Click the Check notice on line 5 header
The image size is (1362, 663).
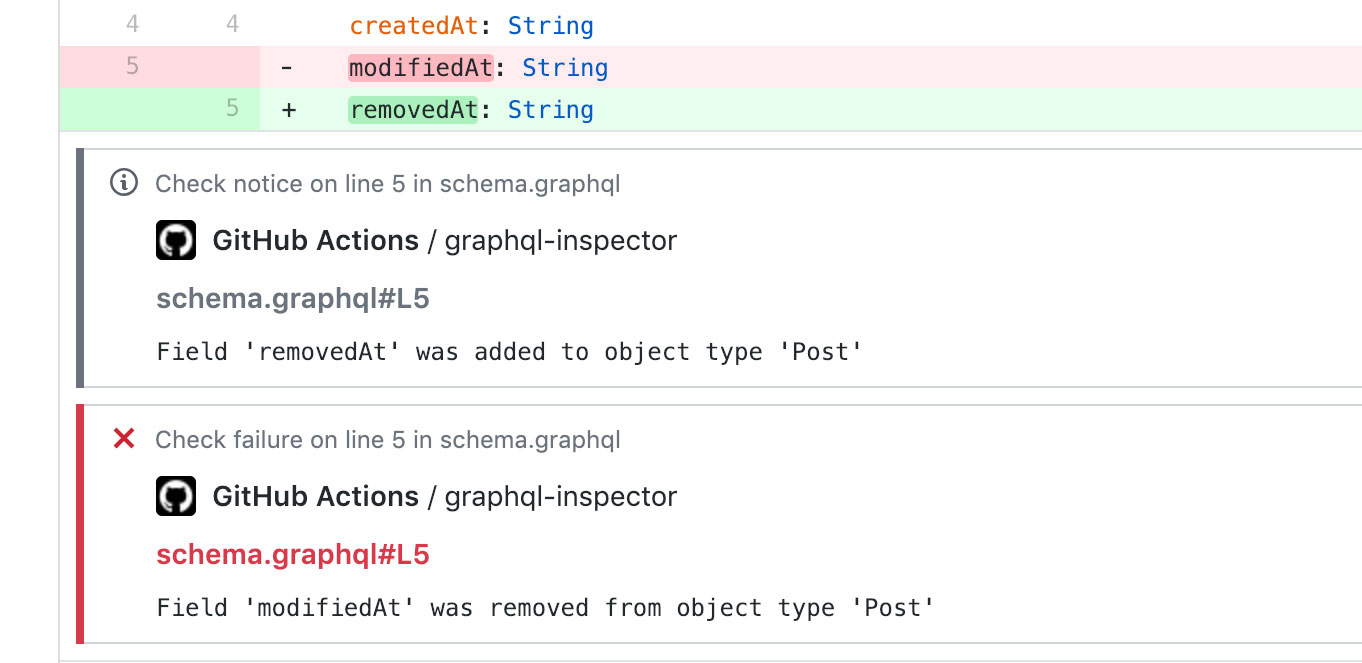387,183
